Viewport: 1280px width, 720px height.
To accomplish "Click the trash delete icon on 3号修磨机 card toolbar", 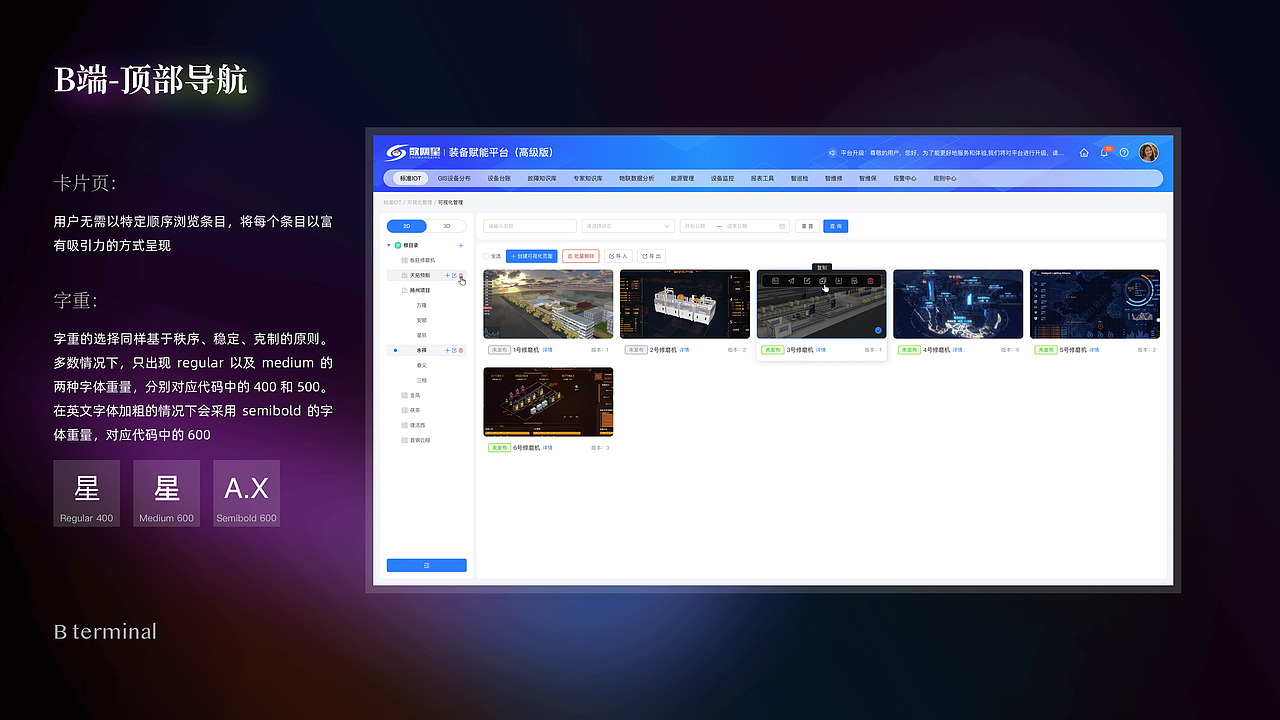I will (x=870, y=281).
